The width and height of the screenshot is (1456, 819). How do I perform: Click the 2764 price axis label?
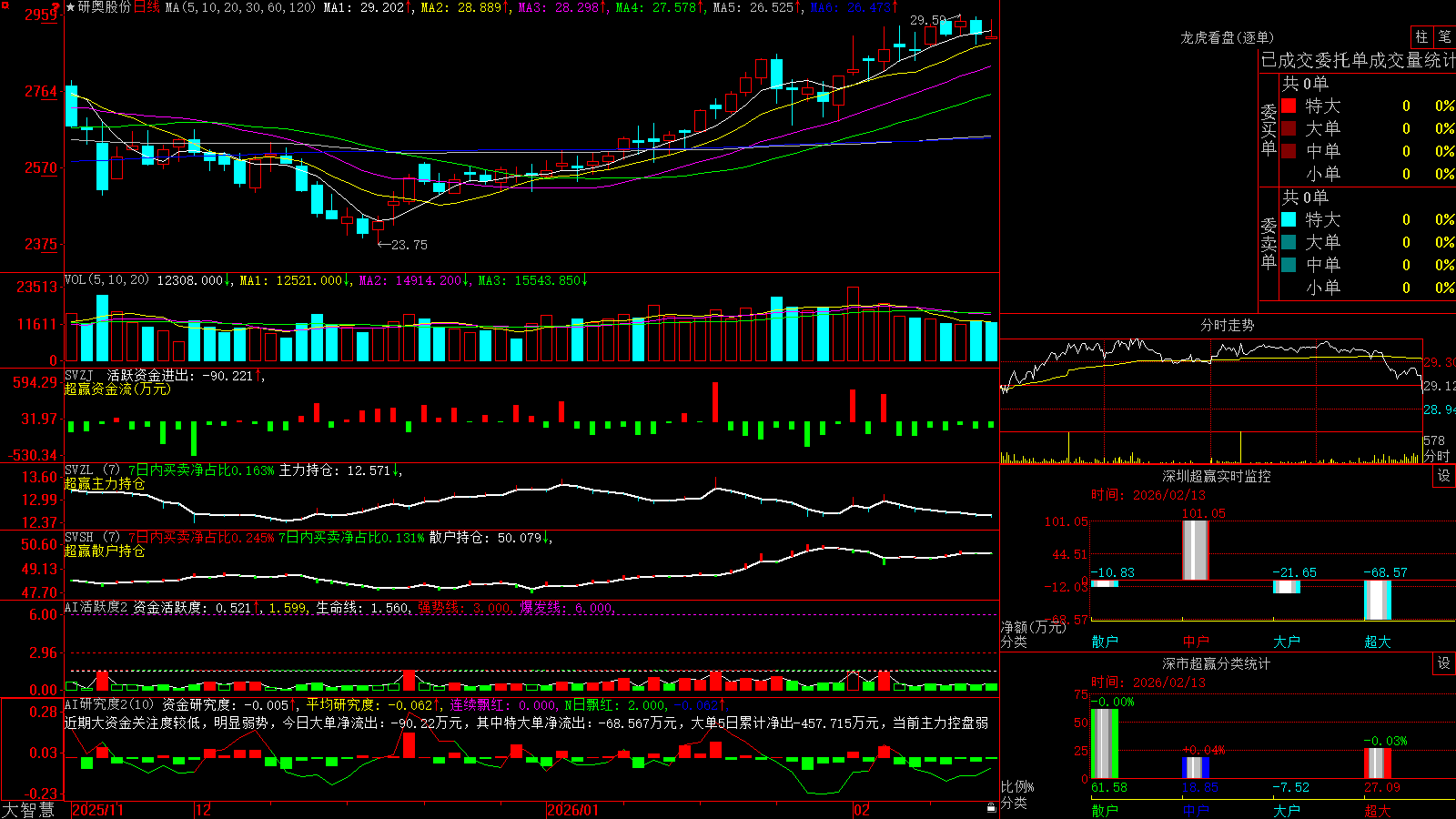coord(40,91)
